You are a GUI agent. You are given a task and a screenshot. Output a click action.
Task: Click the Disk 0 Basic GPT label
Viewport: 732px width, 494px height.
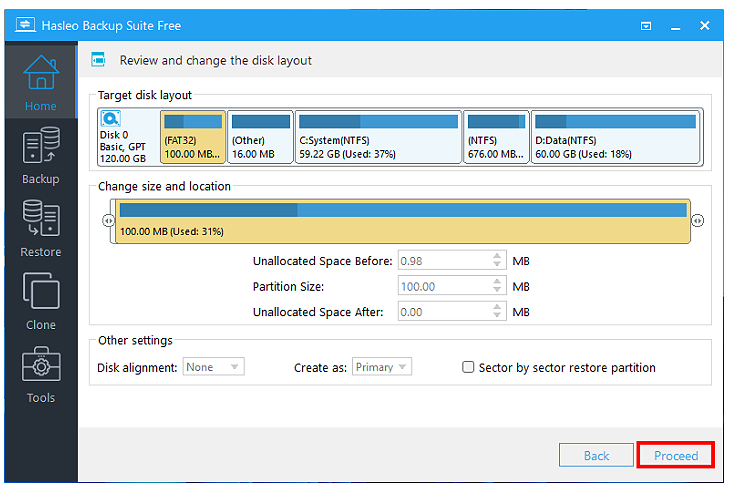click(x=123, y=147)
